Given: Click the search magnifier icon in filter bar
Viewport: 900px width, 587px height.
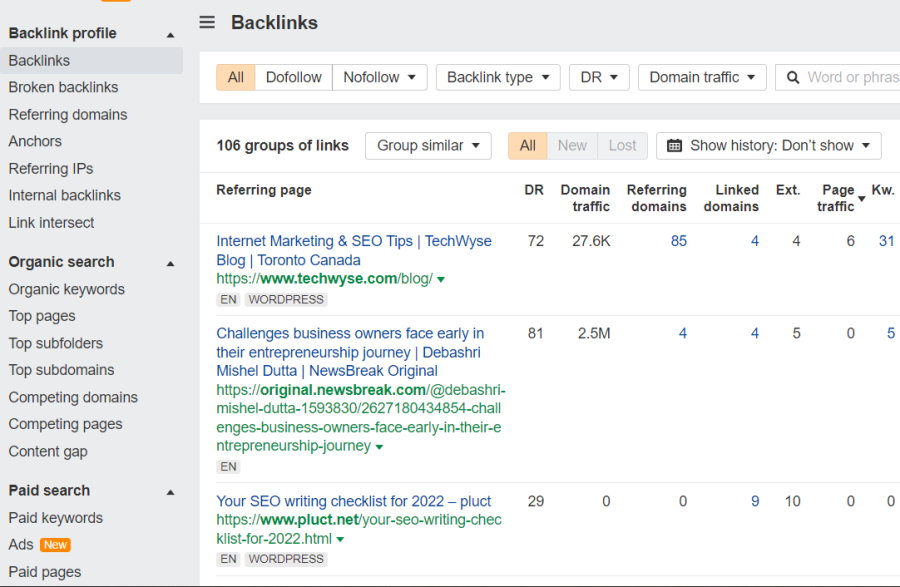Looking at the screenshot, I should (793, 77).
